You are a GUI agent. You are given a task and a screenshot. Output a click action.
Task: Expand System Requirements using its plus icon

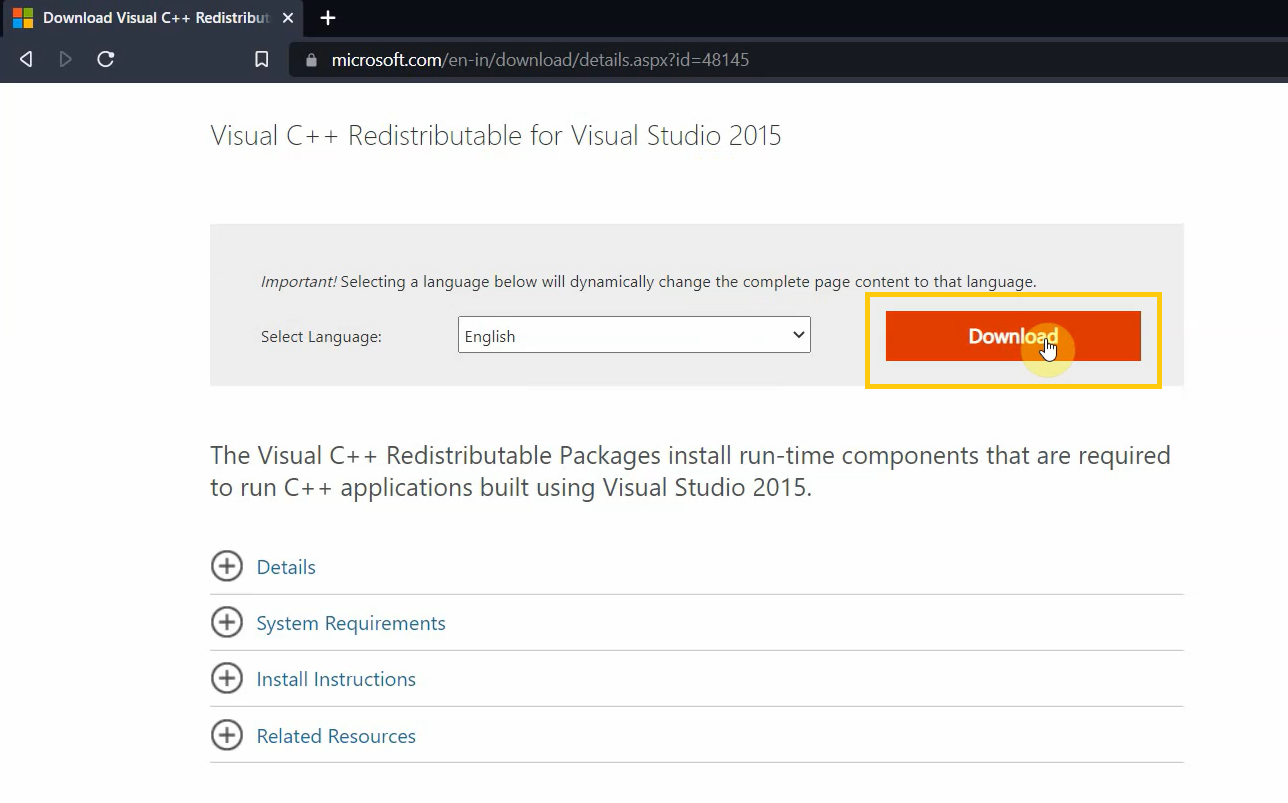(227, 623)
